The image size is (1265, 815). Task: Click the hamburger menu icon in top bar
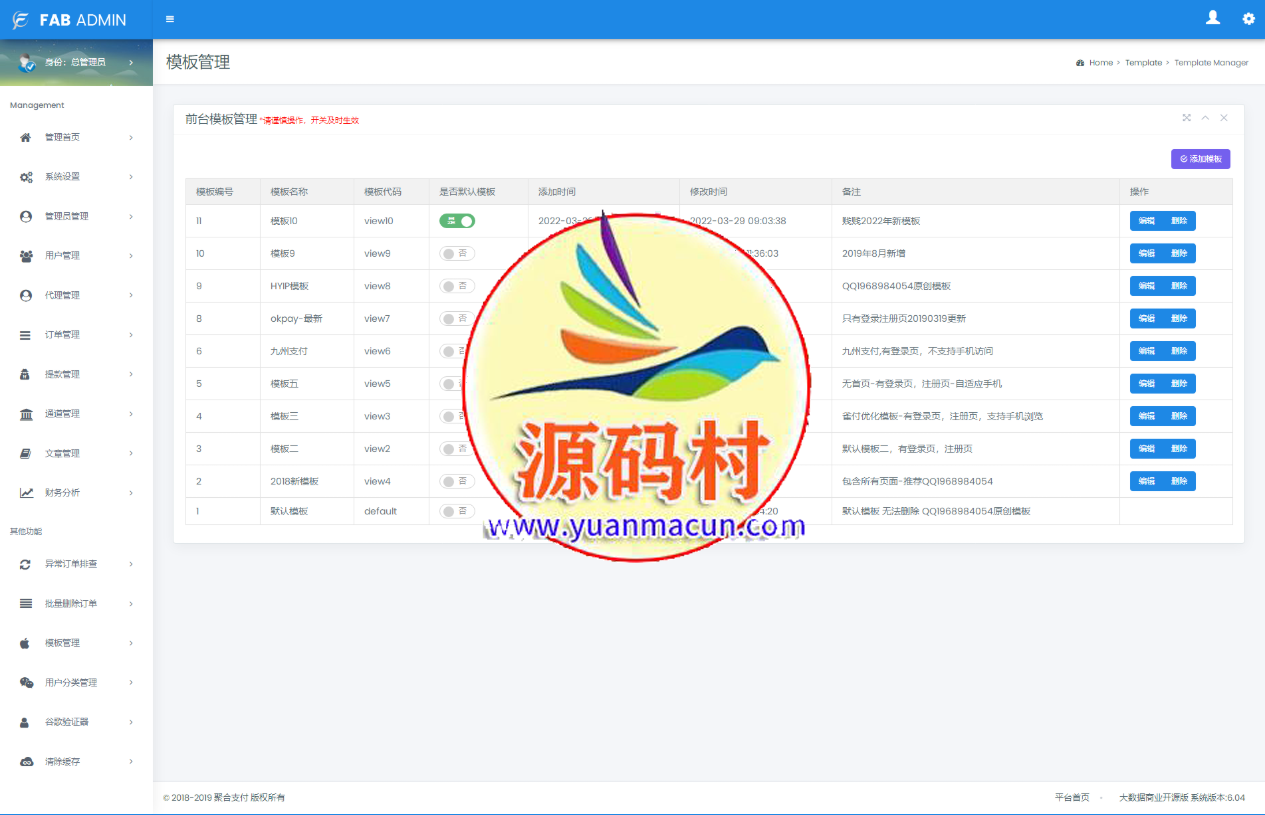pos(170,19)
